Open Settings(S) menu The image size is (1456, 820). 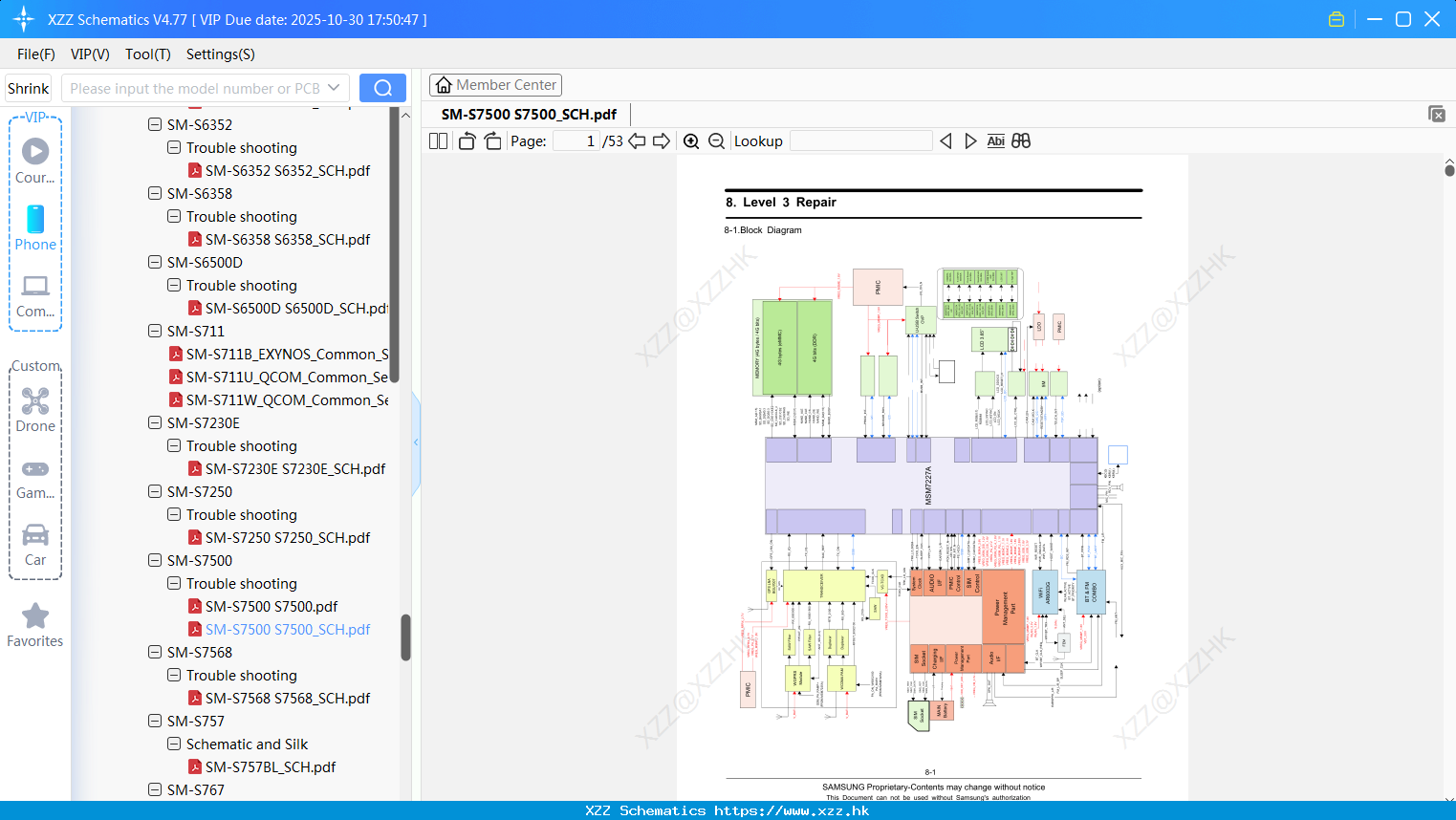[221, 54]
